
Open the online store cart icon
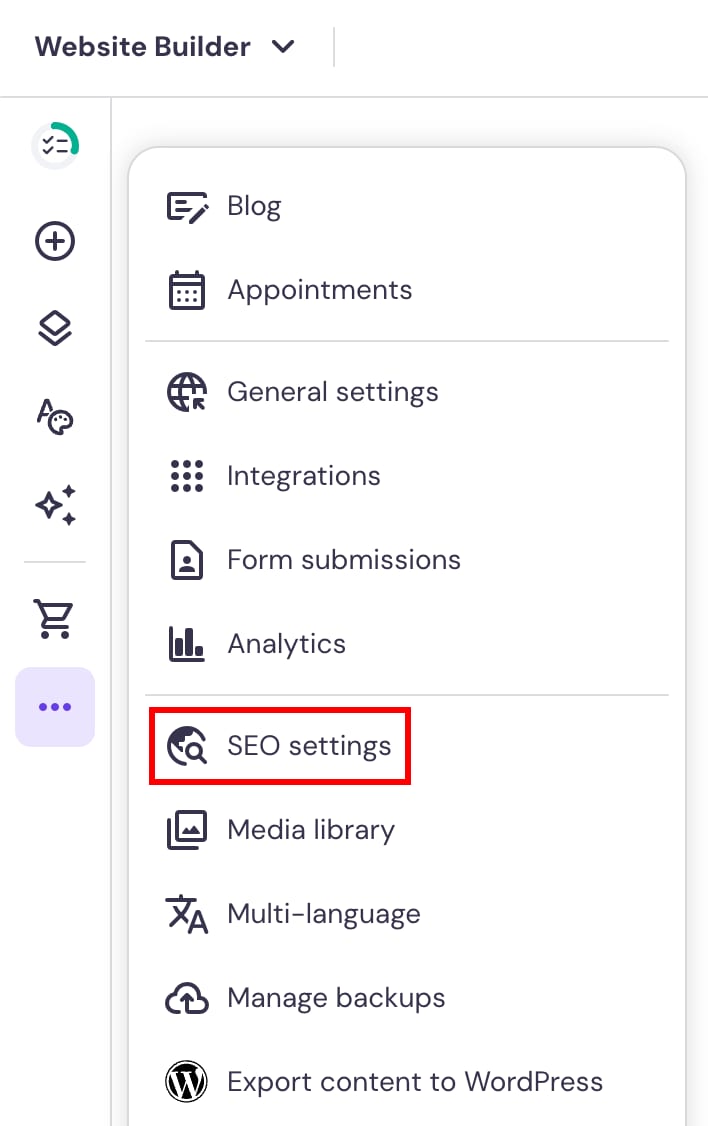53,618
